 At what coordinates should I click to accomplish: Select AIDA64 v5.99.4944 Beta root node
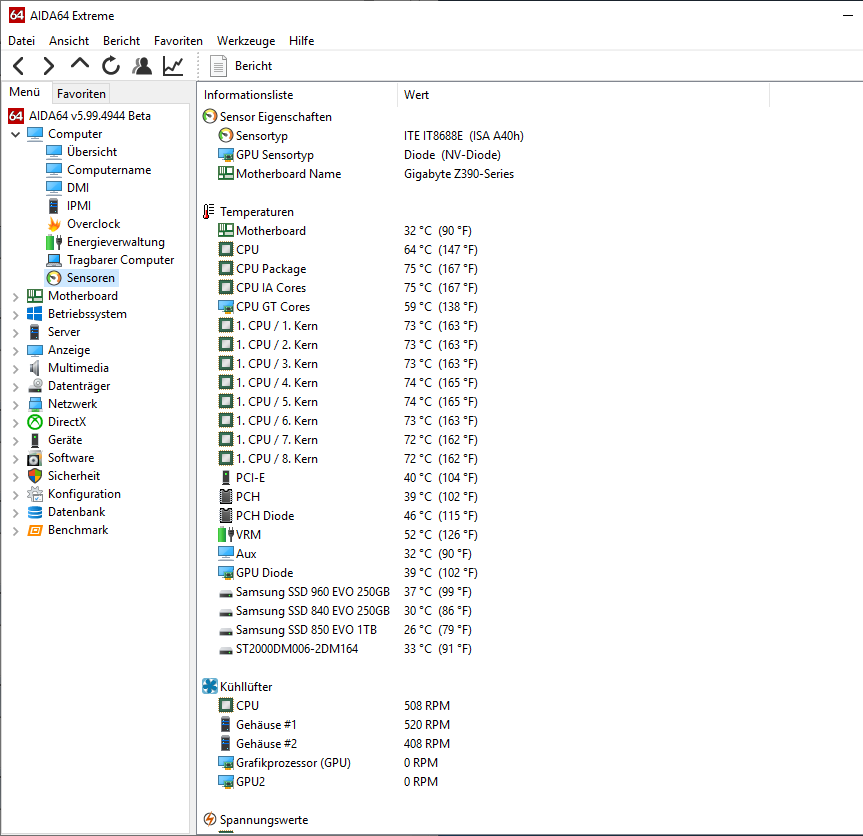(79, 116)
